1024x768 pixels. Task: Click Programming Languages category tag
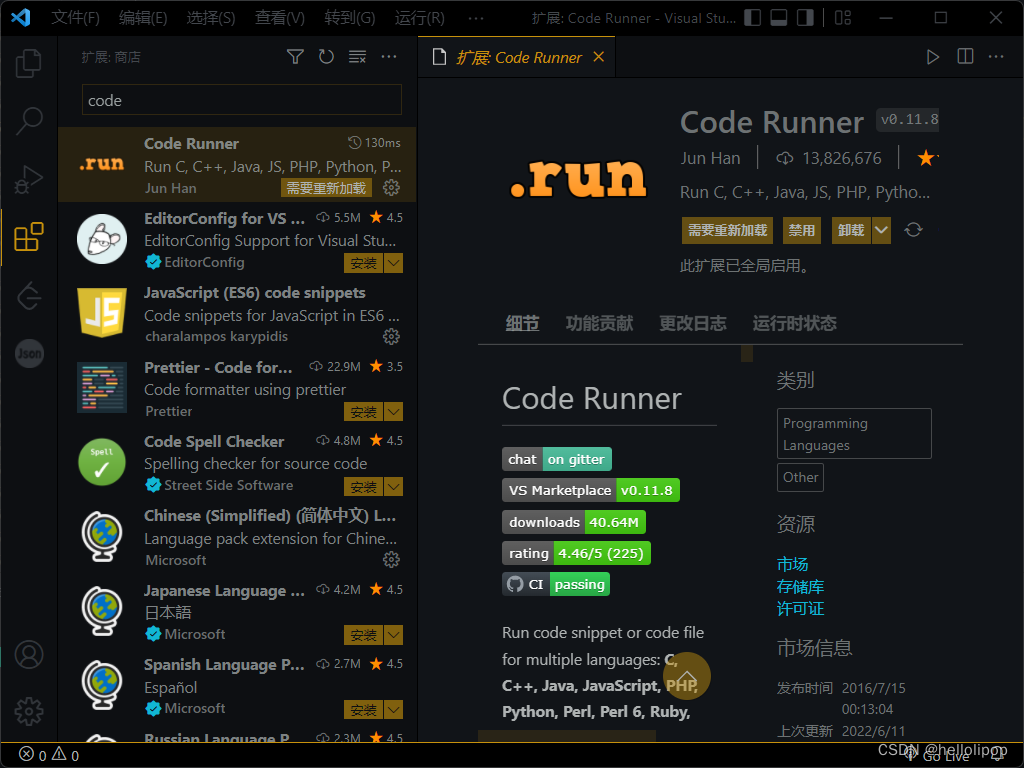point(854,434)
